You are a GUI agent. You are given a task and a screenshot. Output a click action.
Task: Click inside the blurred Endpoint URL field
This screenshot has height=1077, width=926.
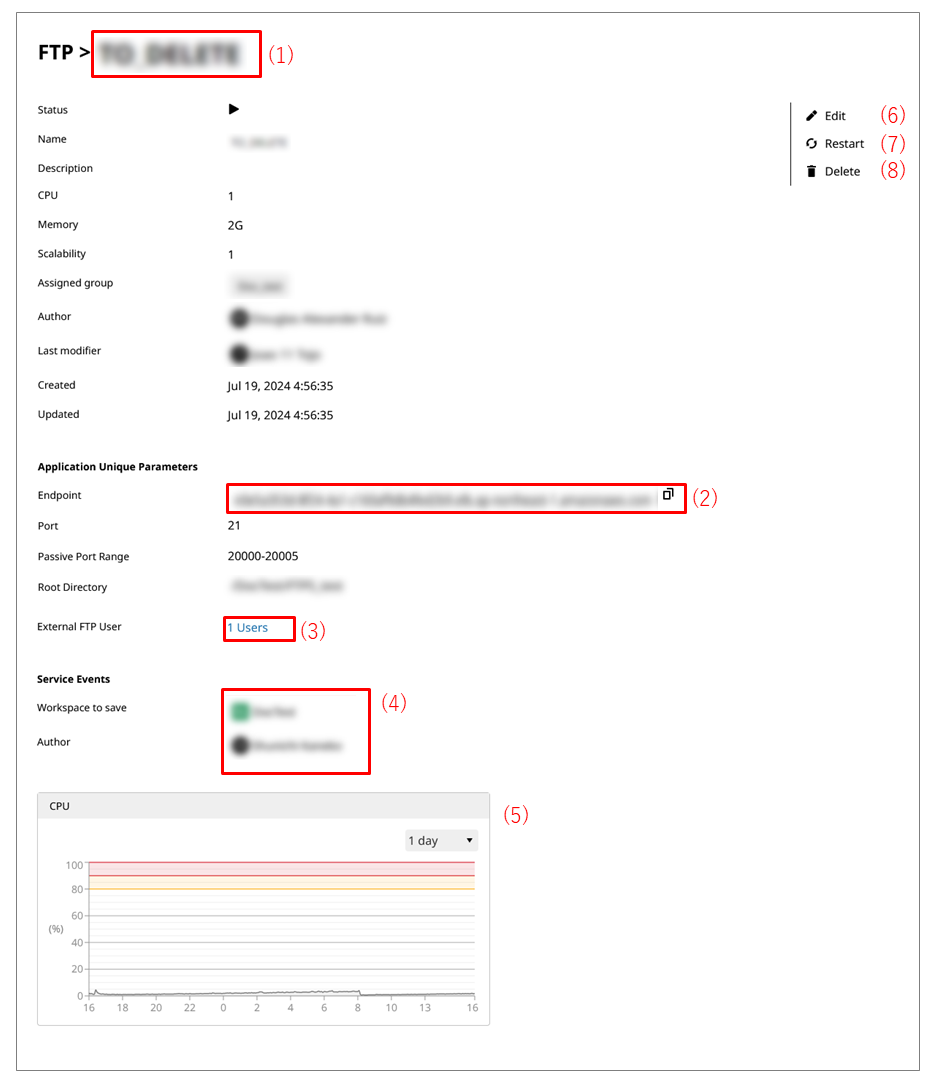[x=440, y=498]
